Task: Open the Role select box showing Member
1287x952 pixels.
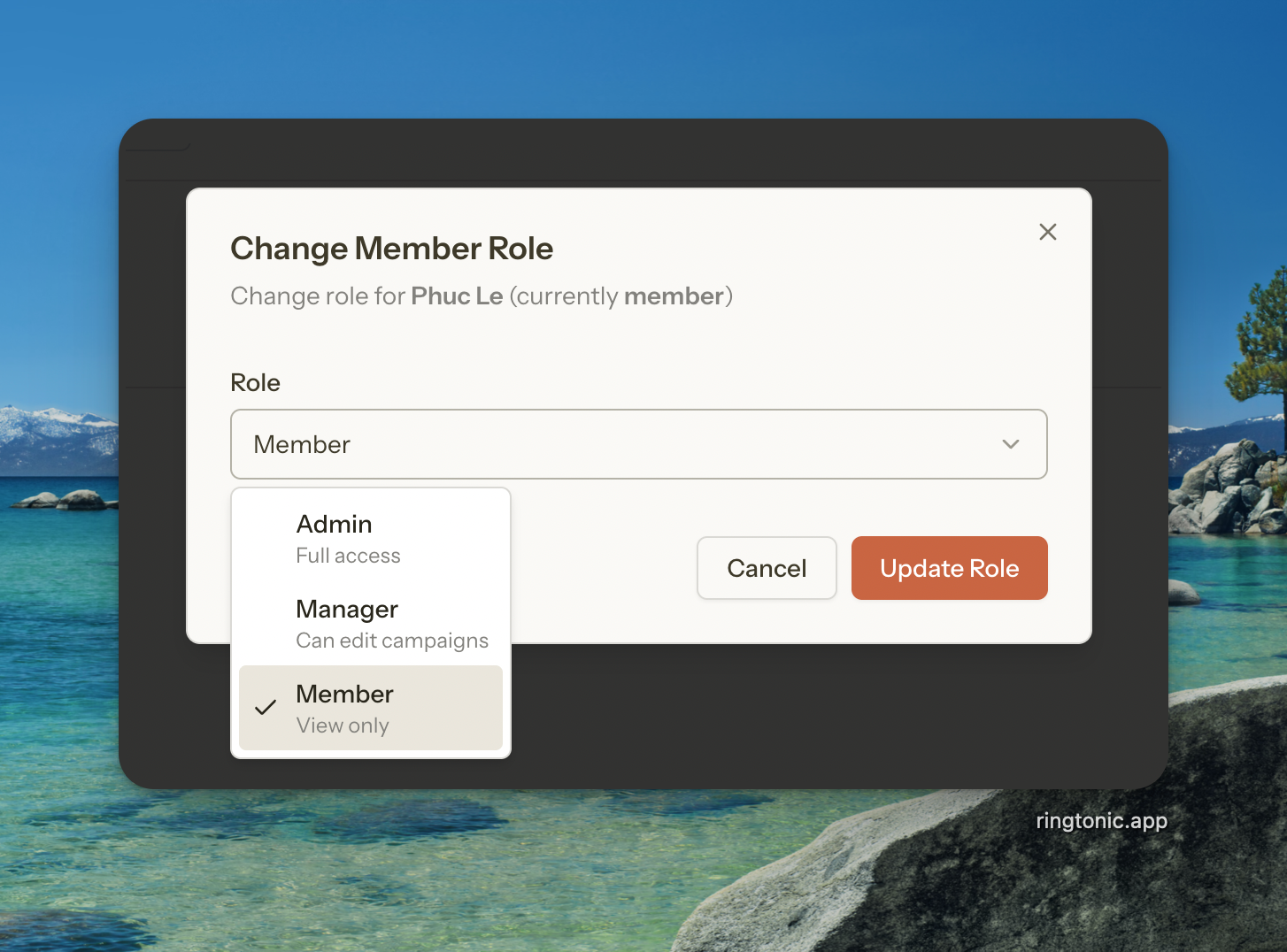Action: point(637,444)
